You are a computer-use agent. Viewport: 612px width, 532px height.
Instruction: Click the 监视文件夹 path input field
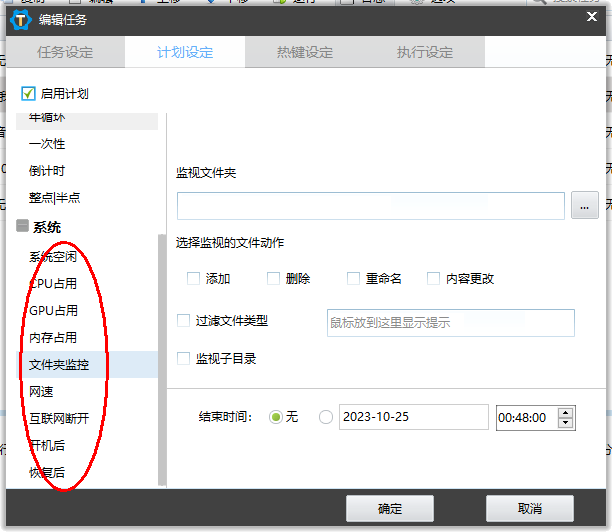[370, 205]
